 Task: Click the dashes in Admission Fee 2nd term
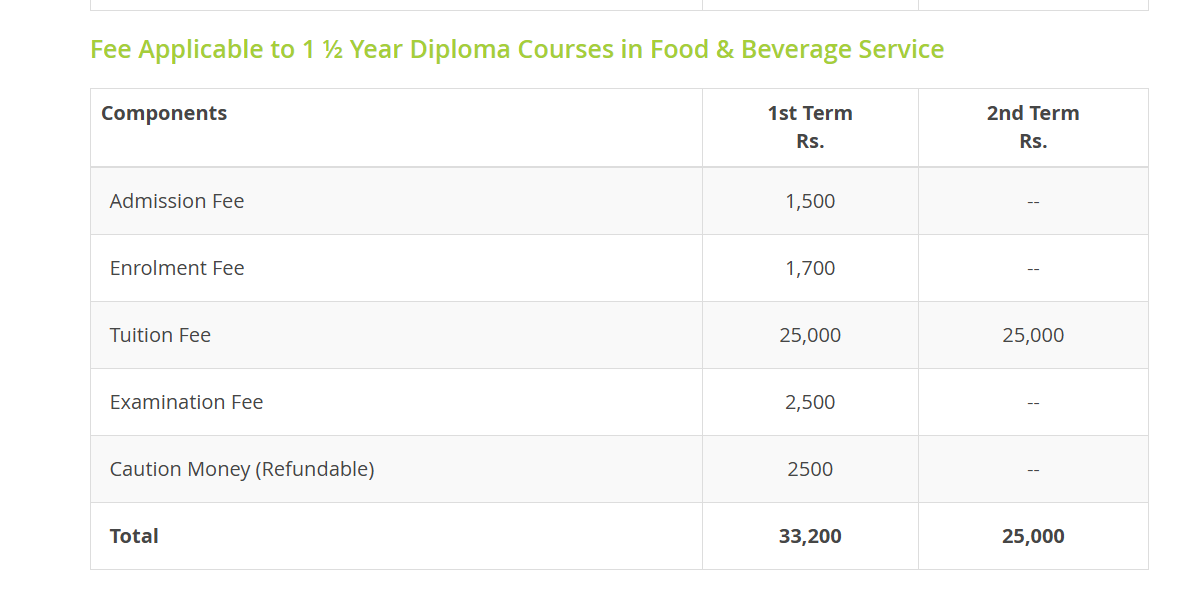coord(1033,202)
